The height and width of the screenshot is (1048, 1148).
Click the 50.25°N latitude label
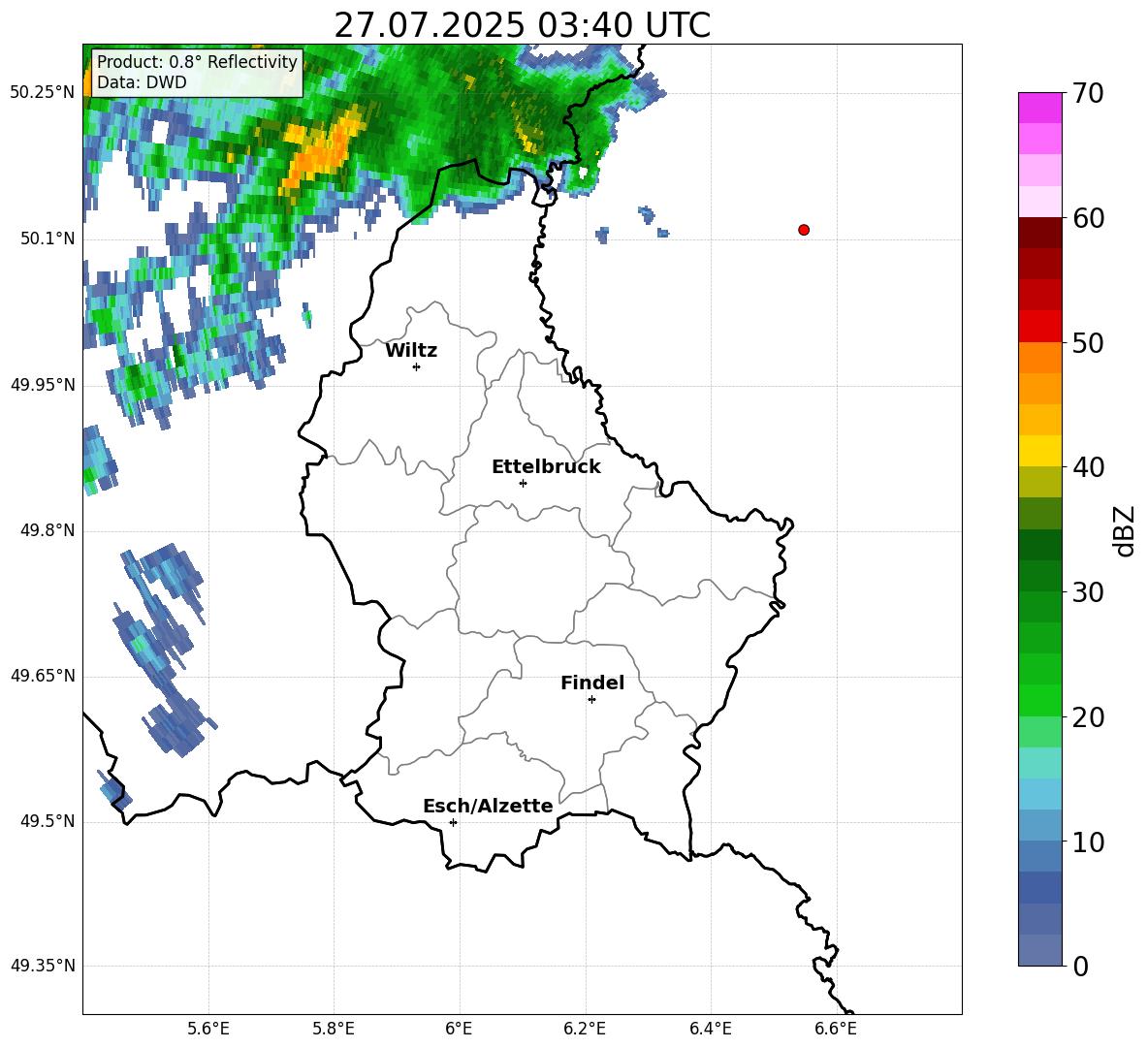43,93
